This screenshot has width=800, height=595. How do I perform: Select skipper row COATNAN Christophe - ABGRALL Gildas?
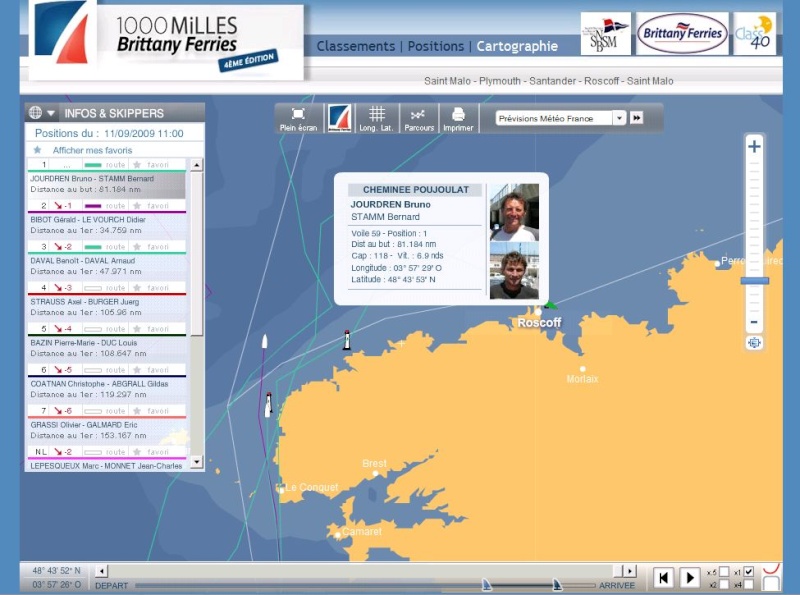pyautogui.click(x=107, y=389)
